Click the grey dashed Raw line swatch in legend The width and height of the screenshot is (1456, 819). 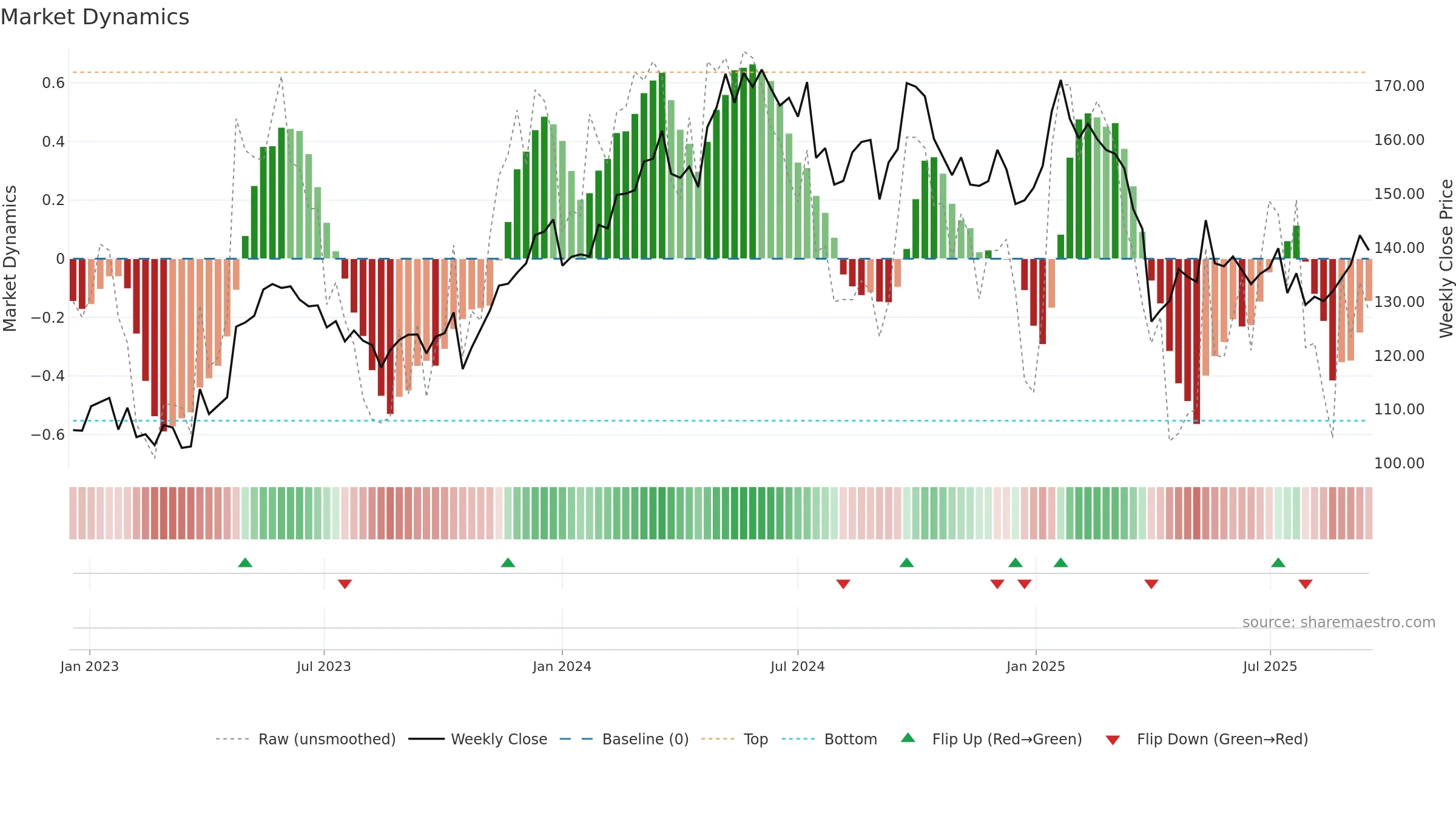pos(232,739)
